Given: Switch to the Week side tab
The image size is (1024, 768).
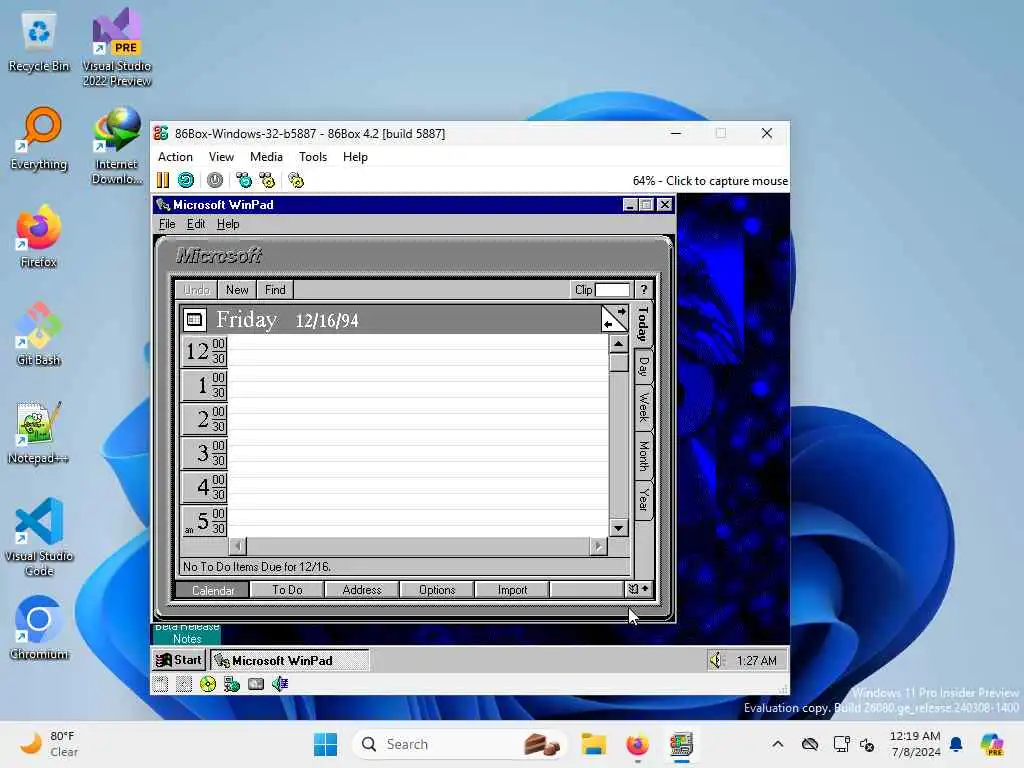Looking at the screenshot, I should pos(643,408).
